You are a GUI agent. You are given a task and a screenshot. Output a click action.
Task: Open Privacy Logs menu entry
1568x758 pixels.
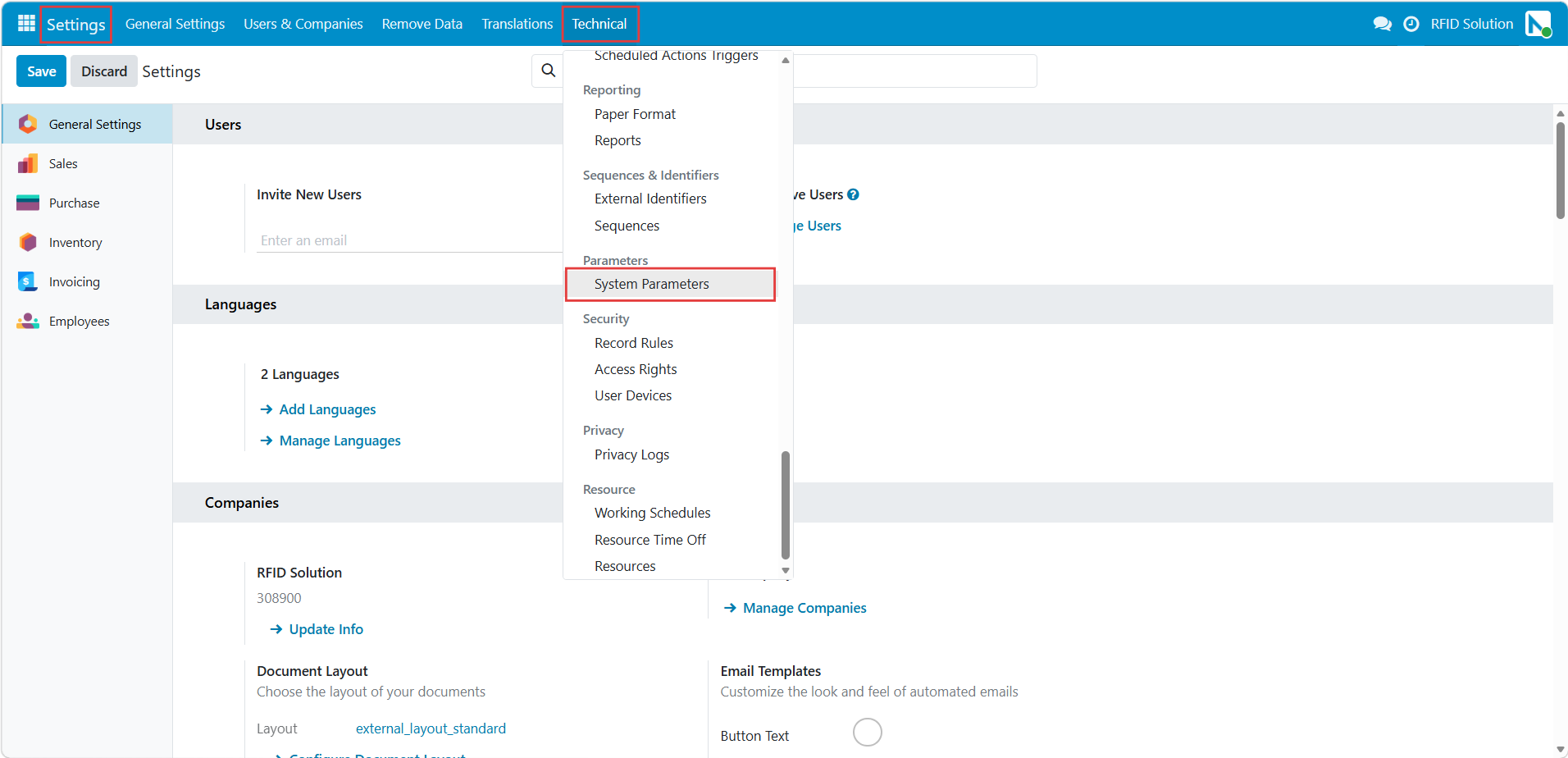(x=631, y=454)
